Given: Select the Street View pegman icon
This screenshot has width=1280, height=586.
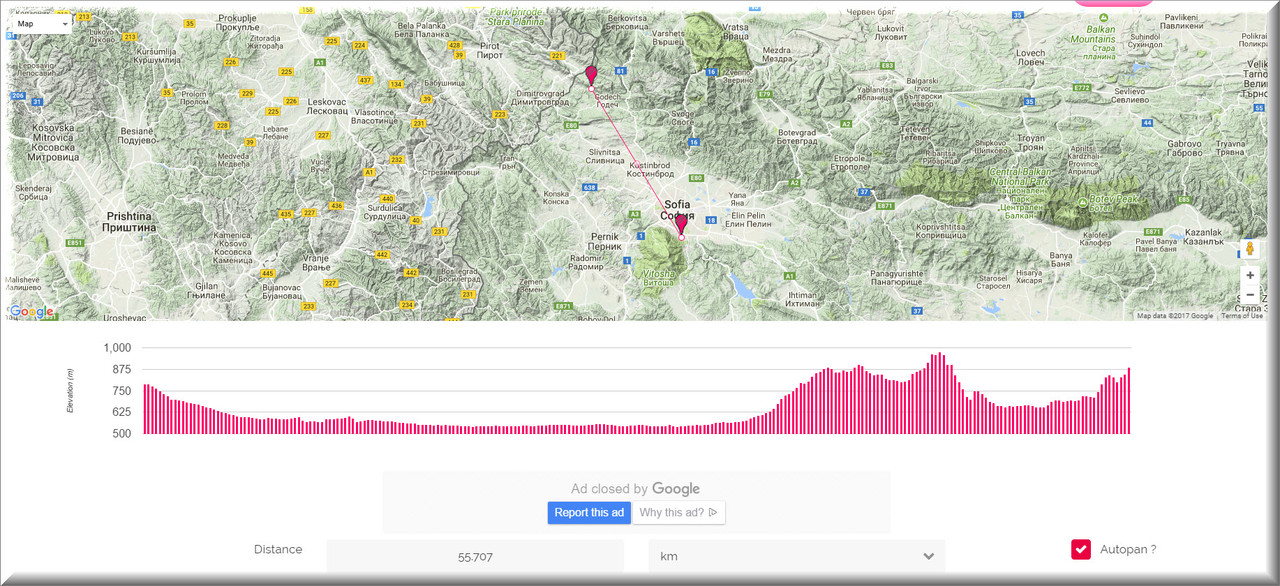Looking at the screenshot, I should pos(1249,249).
